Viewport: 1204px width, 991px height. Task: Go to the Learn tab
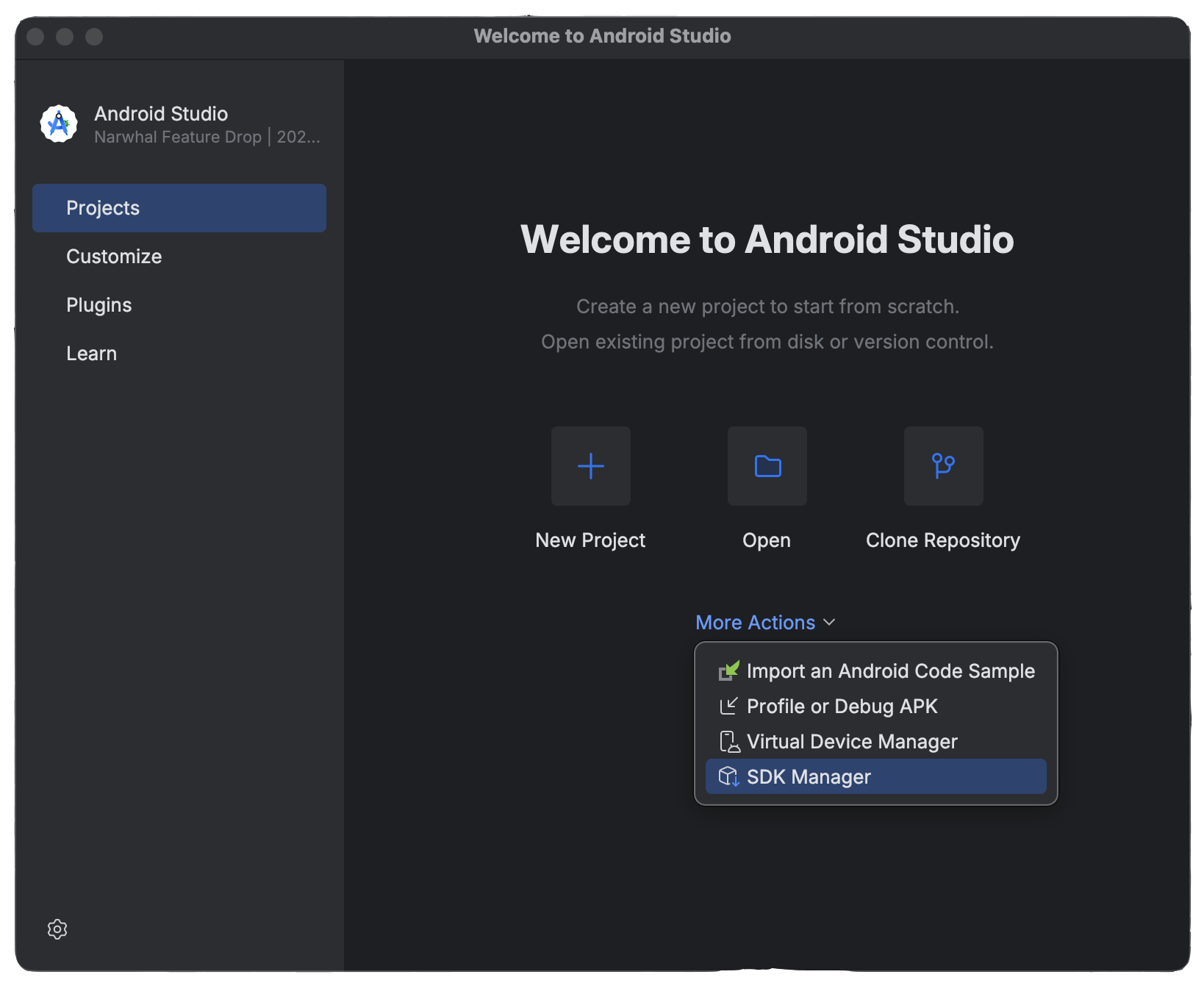tap(179, 354)
